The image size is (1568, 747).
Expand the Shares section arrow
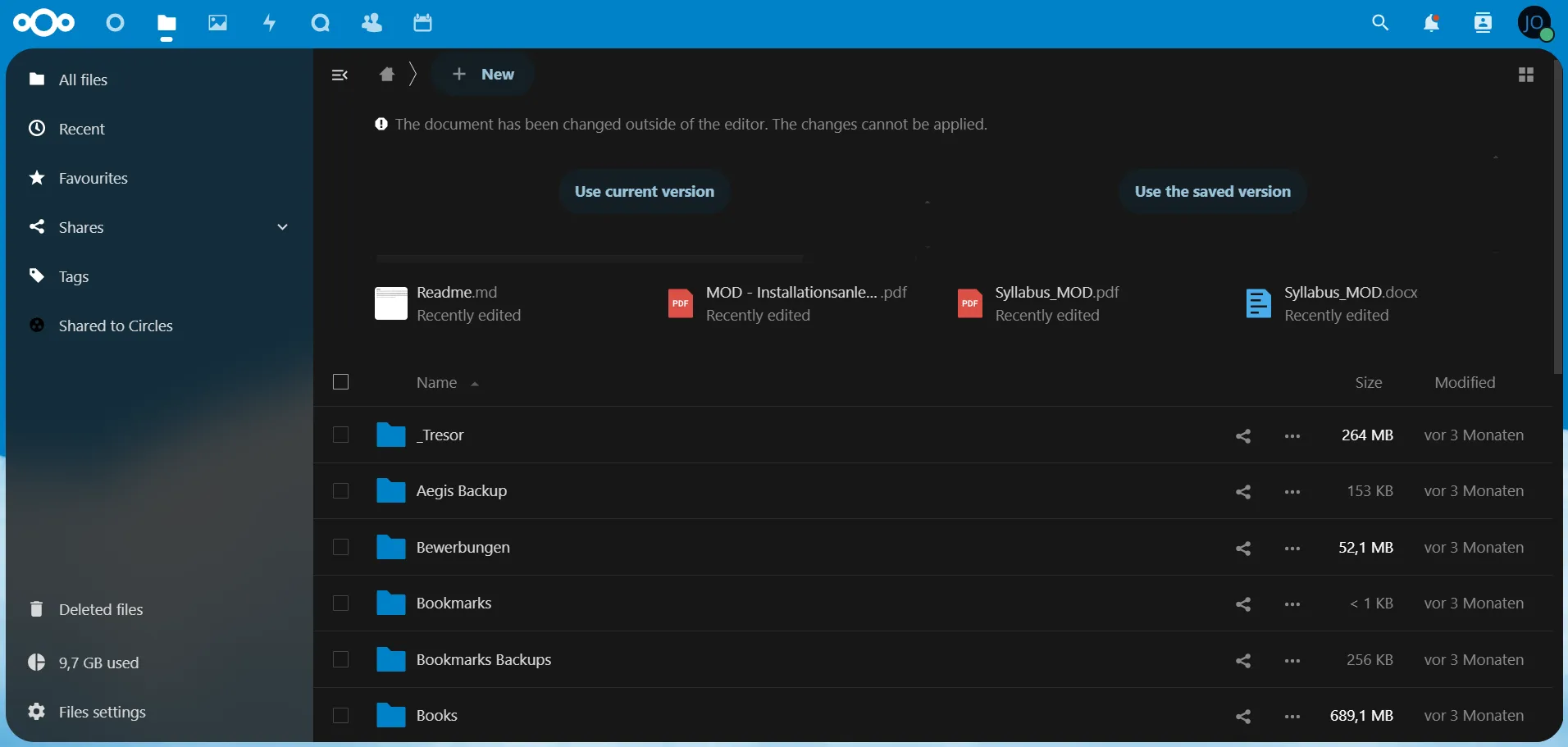(x=283, y=227)
